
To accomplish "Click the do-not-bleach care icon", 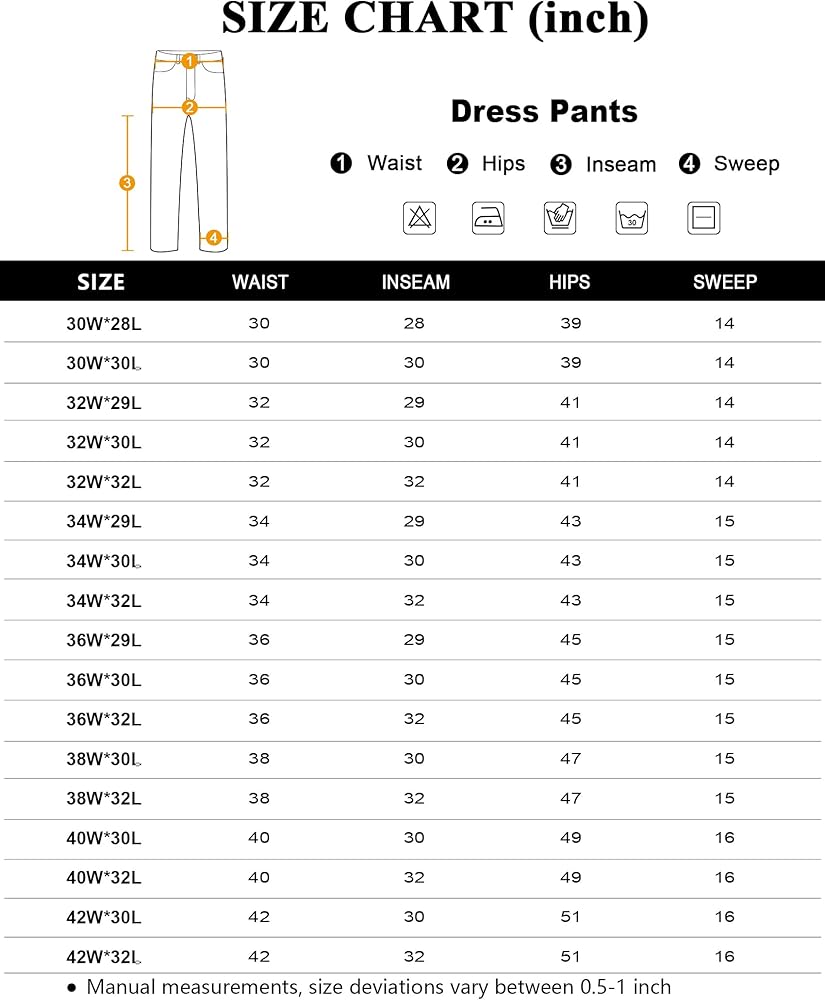I will click(x=419, y=217).
